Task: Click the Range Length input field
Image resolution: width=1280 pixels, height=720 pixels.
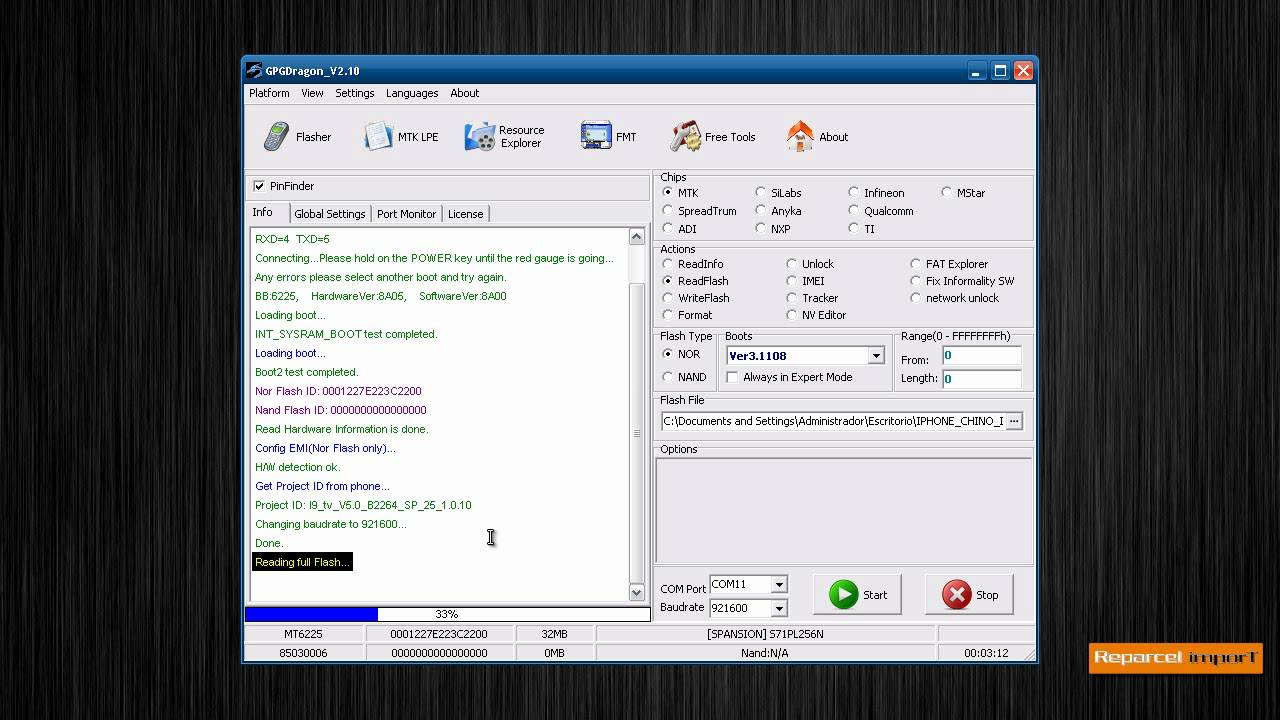Action: [x=981, y=379]
